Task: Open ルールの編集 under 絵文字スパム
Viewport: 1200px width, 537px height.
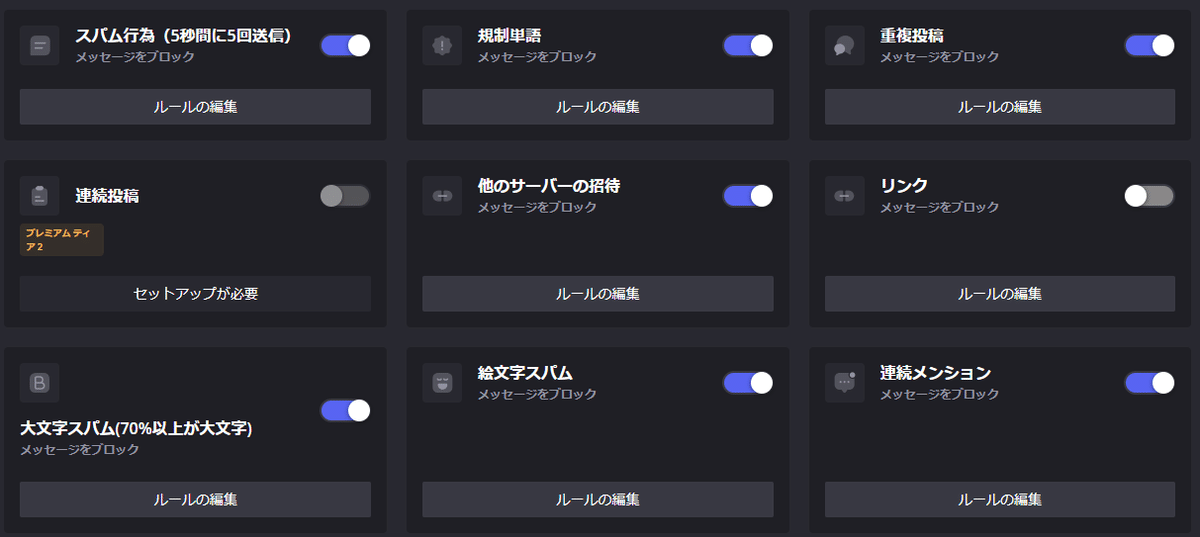Action: pos(598,499)
